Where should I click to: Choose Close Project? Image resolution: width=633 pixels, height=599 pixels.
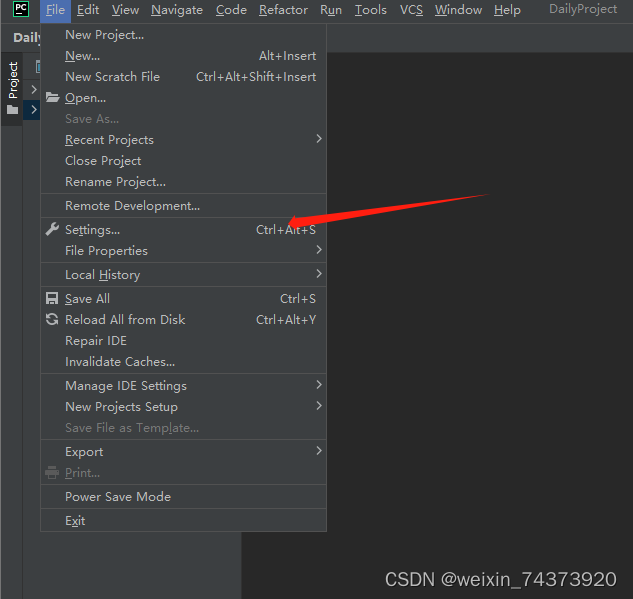[183, 161]
